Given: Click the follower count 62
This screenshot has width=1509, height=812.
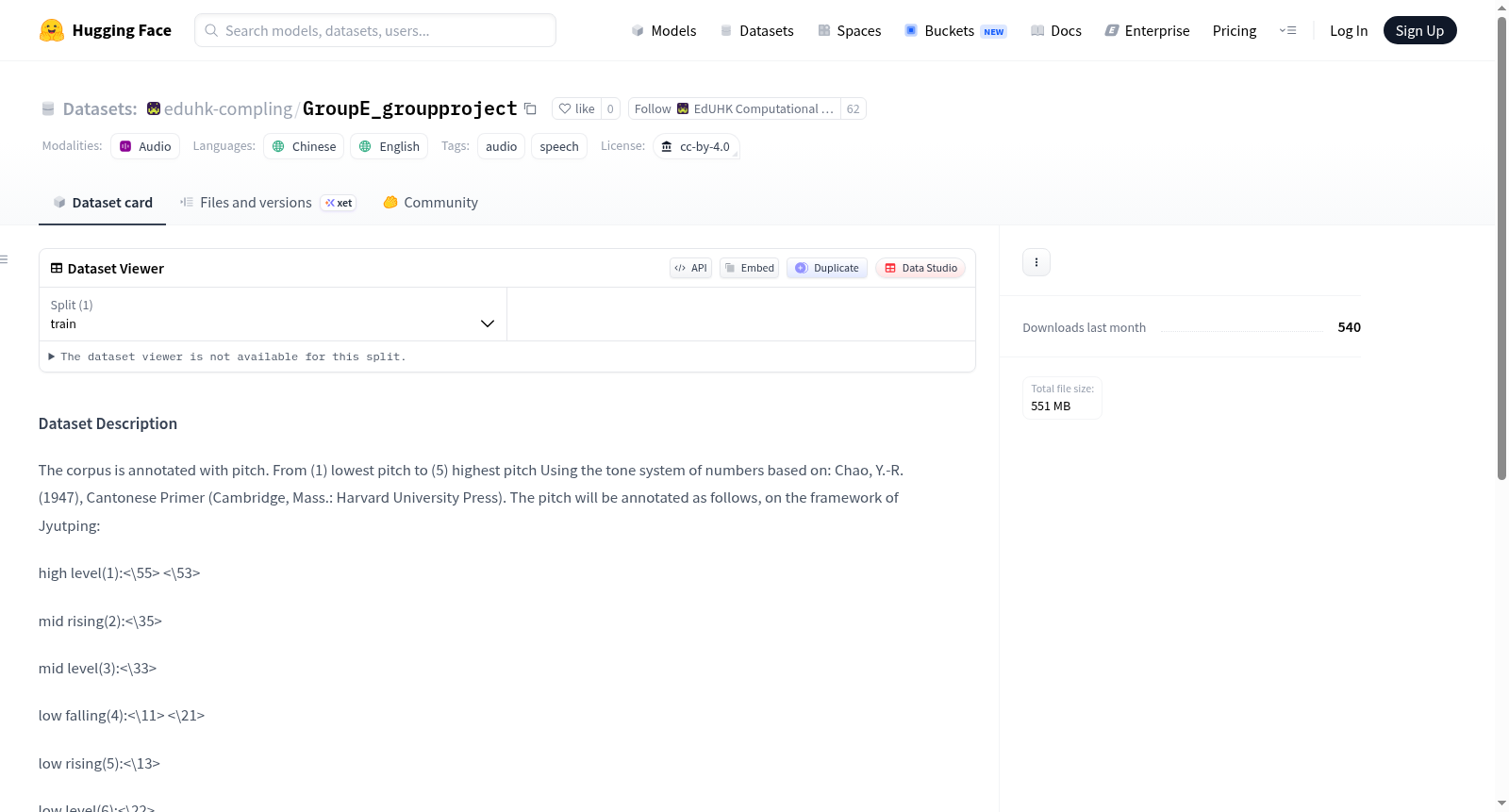Looking at the screenshot, I should [853, 109].
